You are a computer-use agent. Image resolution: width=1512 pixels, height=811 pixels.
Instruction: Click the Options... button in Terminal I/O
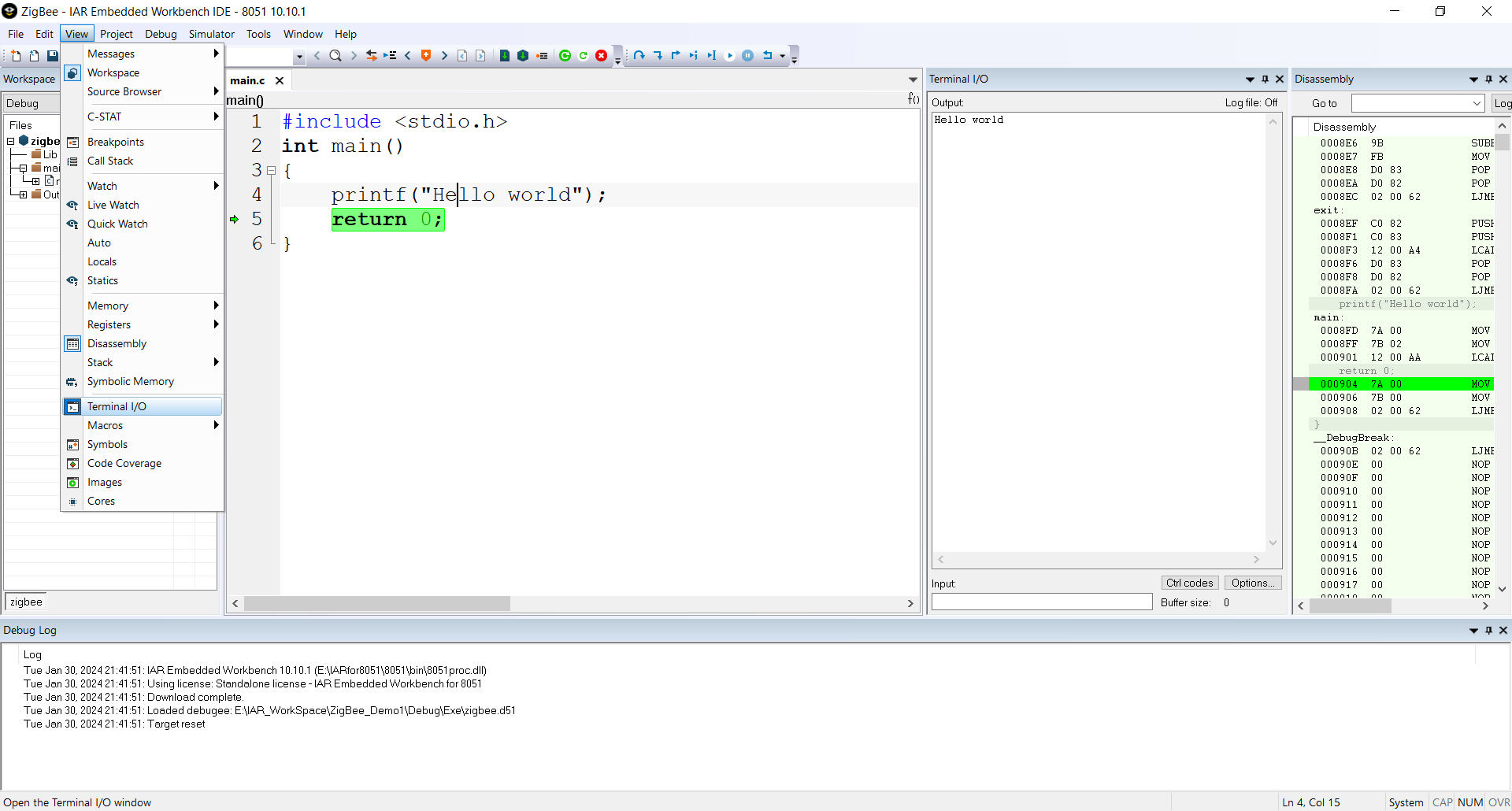point(1253,583)
